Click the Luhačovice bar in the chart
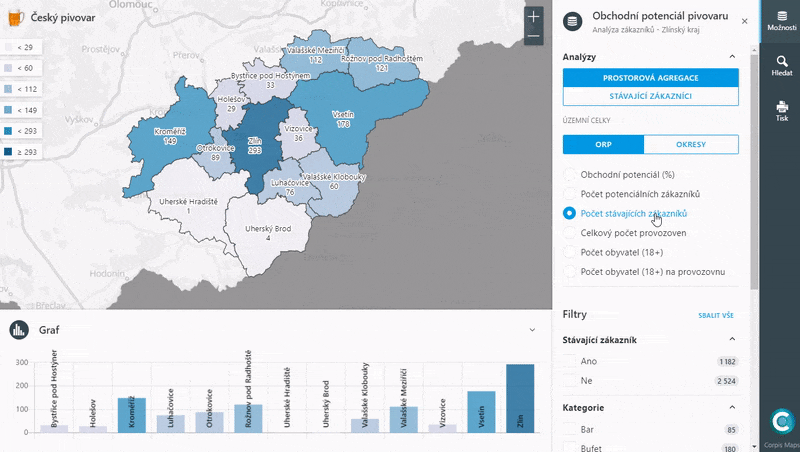 [170, 424]
